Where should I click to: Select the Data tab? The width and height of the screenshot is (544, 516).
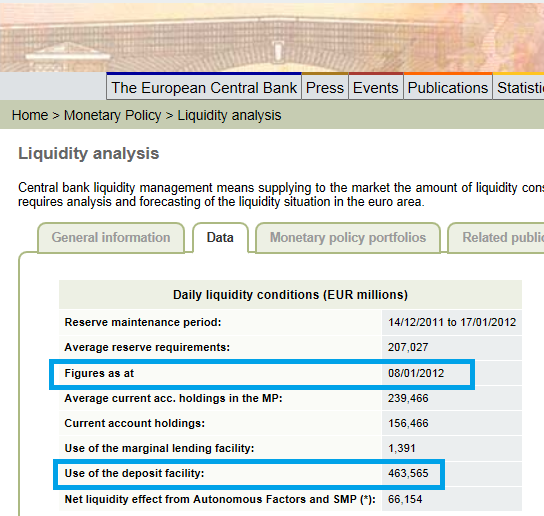[x=220, y=238]
